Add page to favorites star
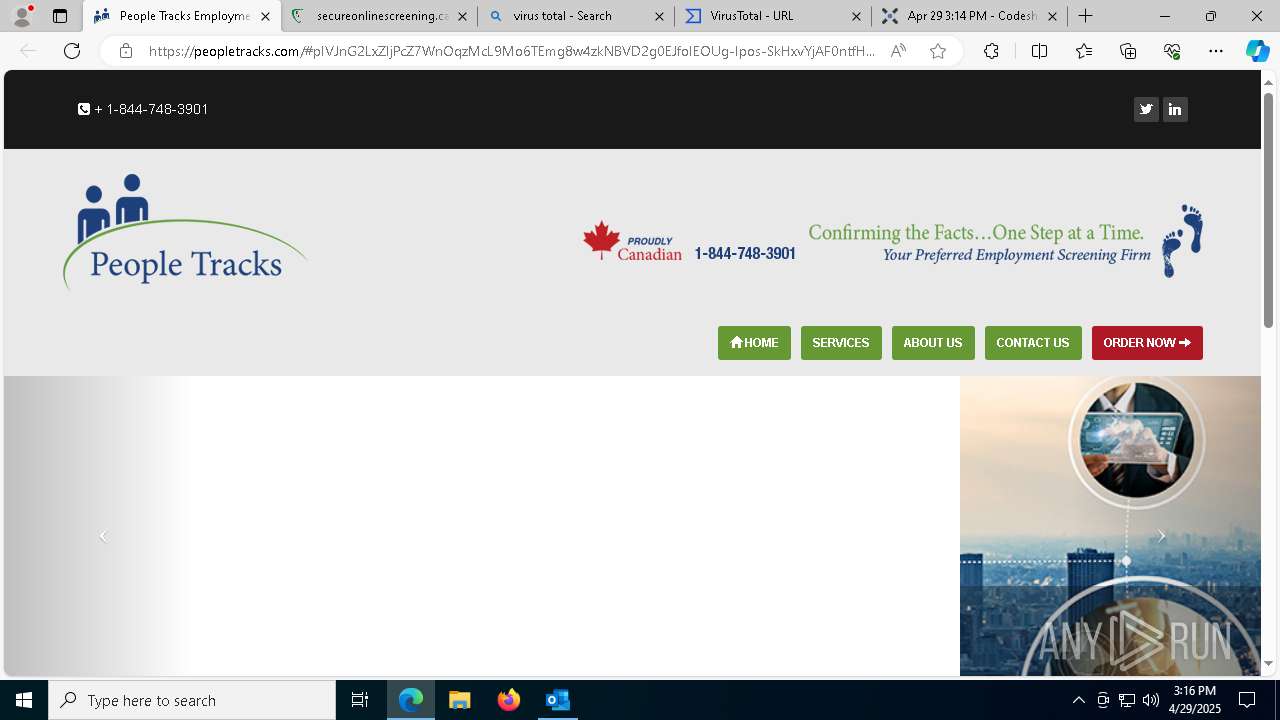 [938, 51]
